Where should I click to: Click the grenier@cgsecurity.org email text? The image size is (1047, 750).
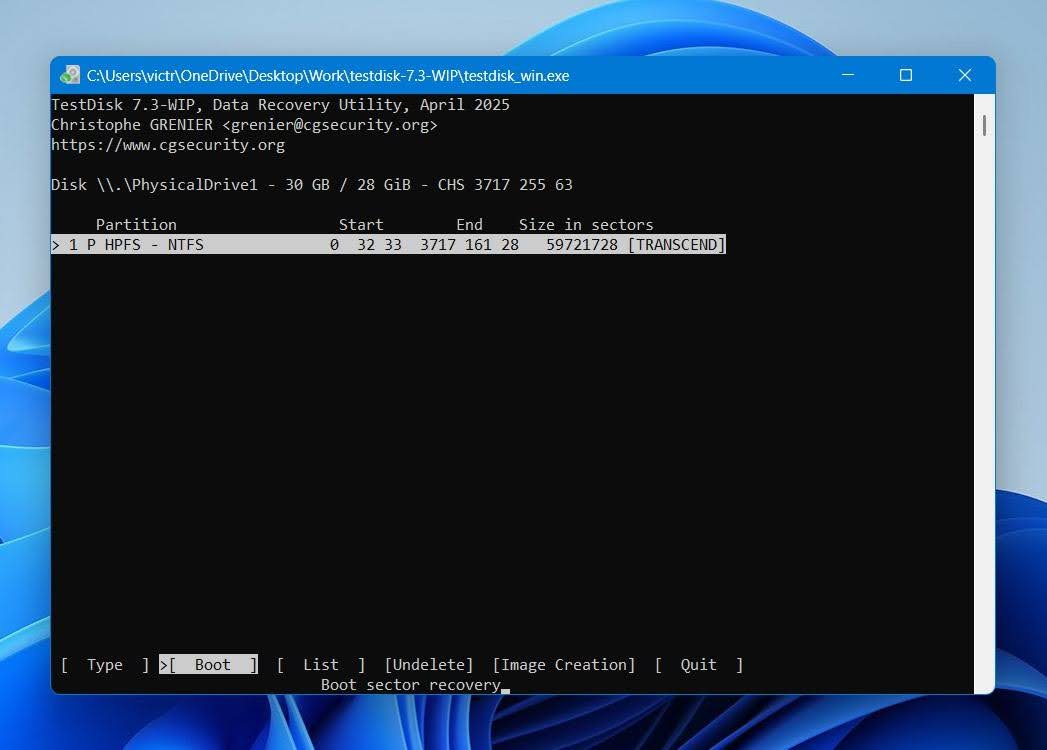coord(330,125)
